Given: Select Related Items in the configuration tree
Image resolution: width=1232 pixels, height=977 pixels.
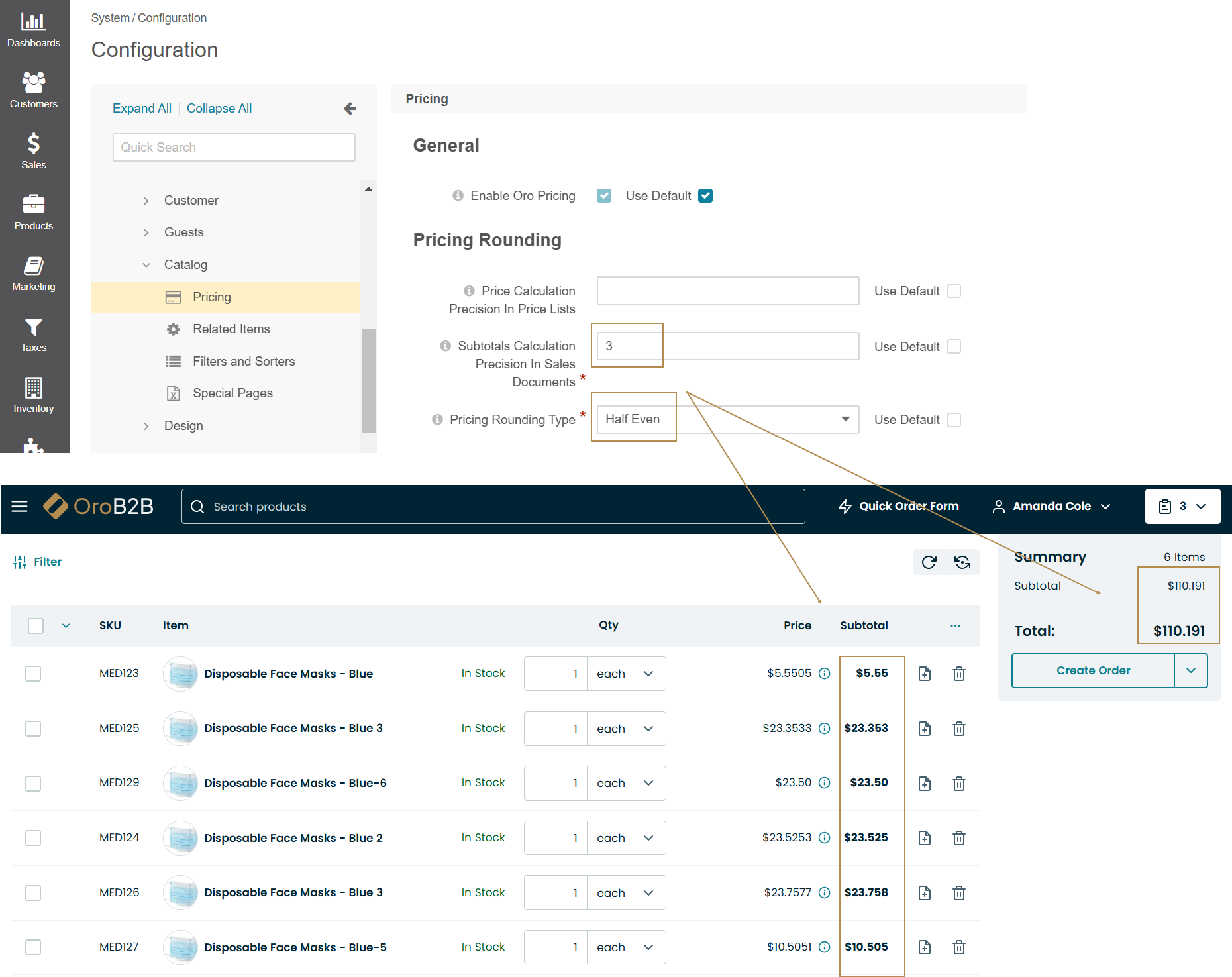Looking at the screenshot, I should point(231,329).
